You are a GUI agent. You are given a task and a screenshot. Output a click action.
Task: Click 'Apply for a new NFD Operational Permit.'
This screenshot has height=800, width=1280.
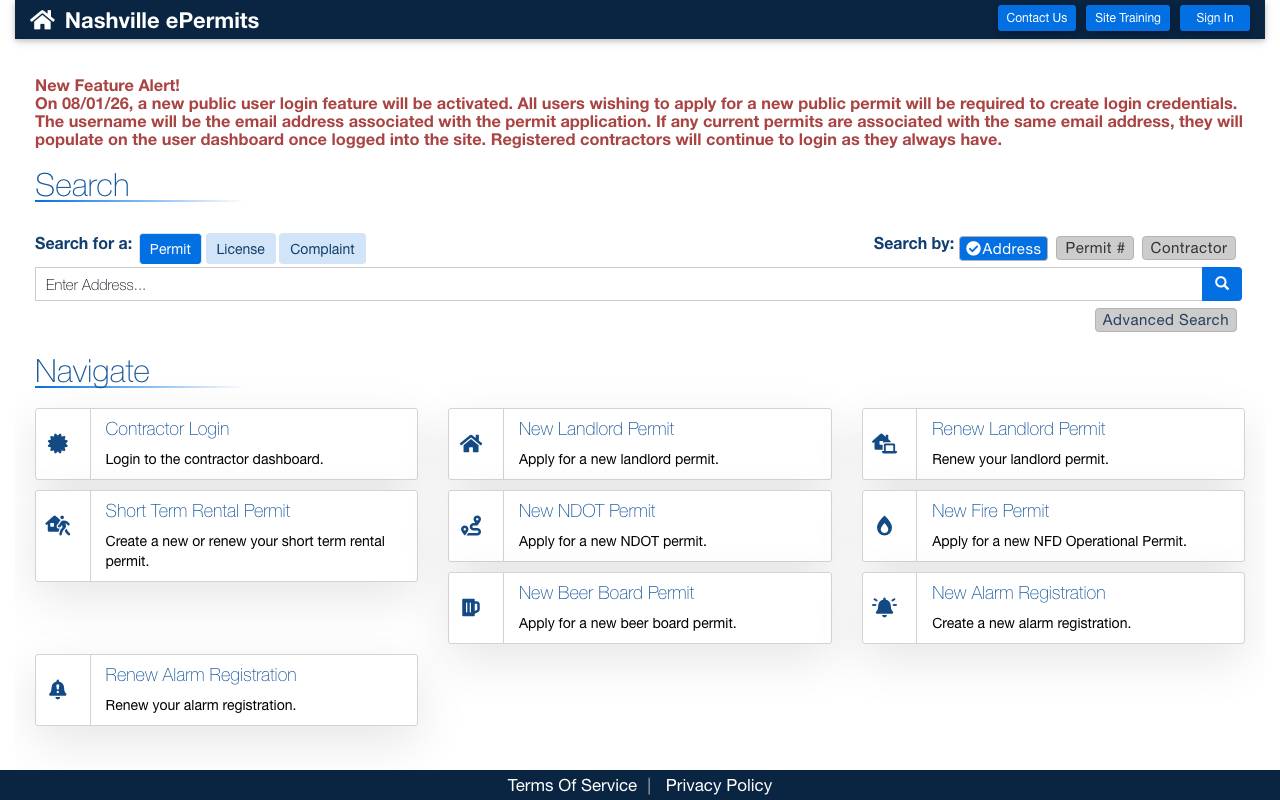1059,541
